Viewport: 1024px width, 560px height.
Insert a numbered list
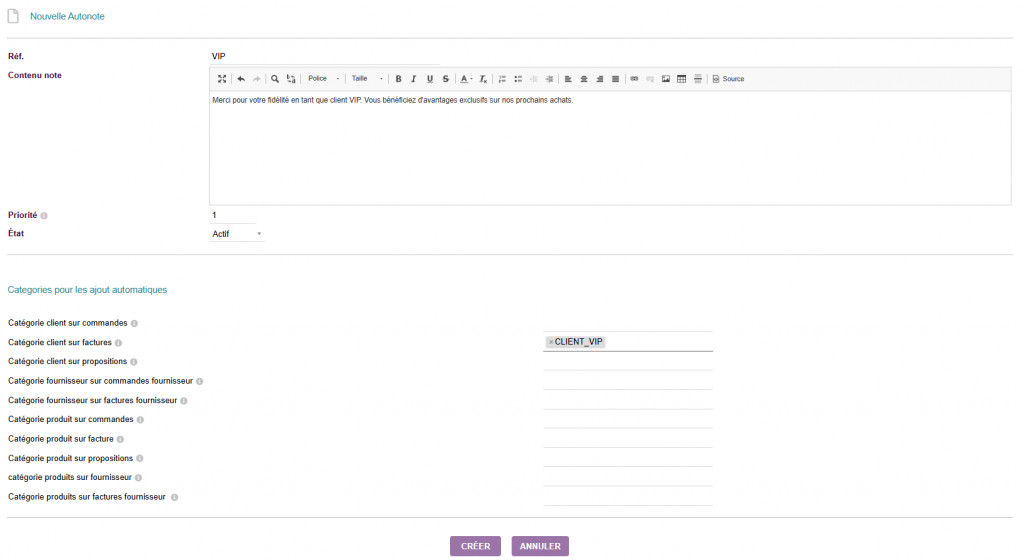(x=502, y=79)
